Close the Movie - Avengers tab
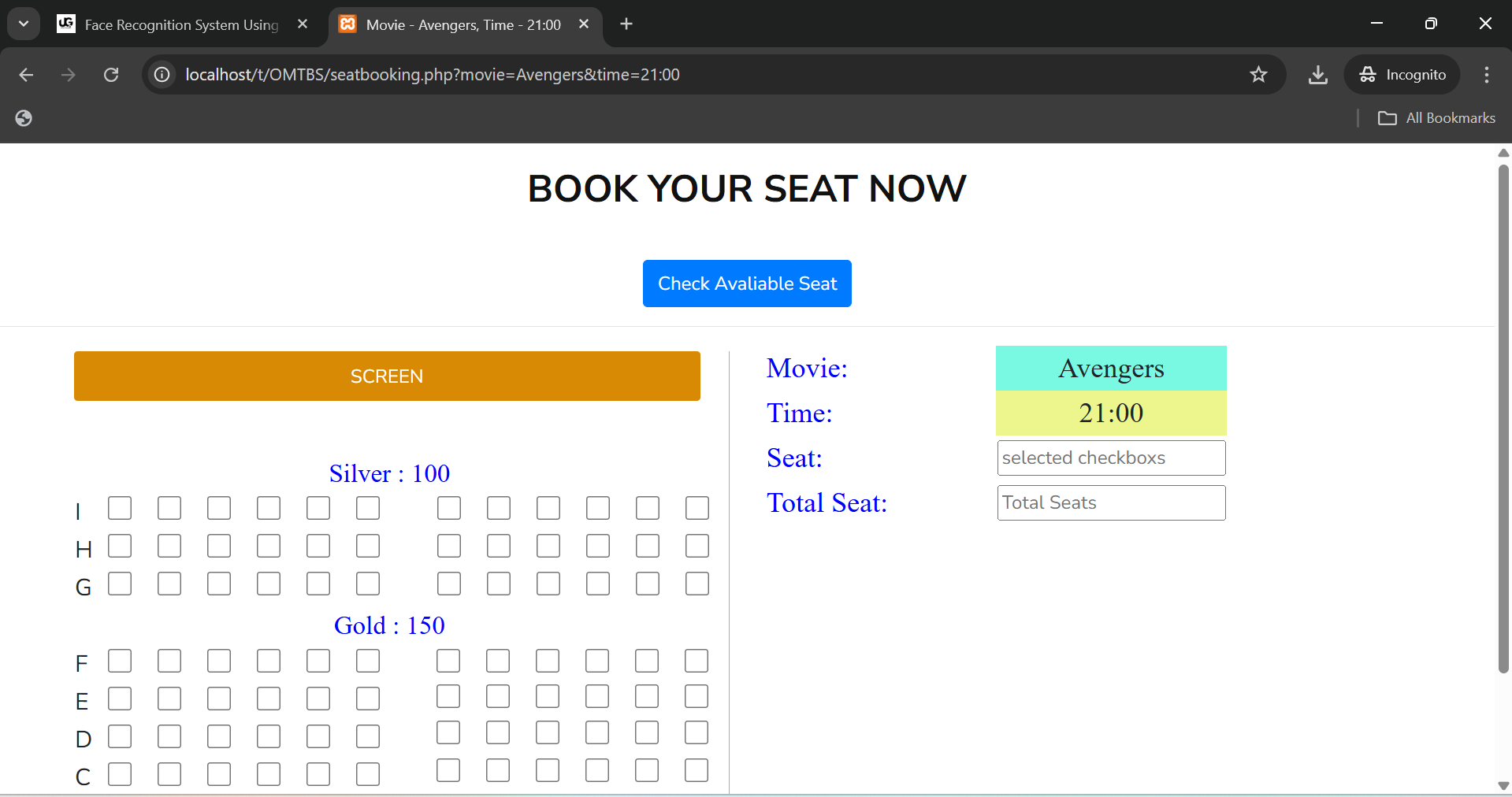Viewport: 1512px width, 797px height. (584, 24)
